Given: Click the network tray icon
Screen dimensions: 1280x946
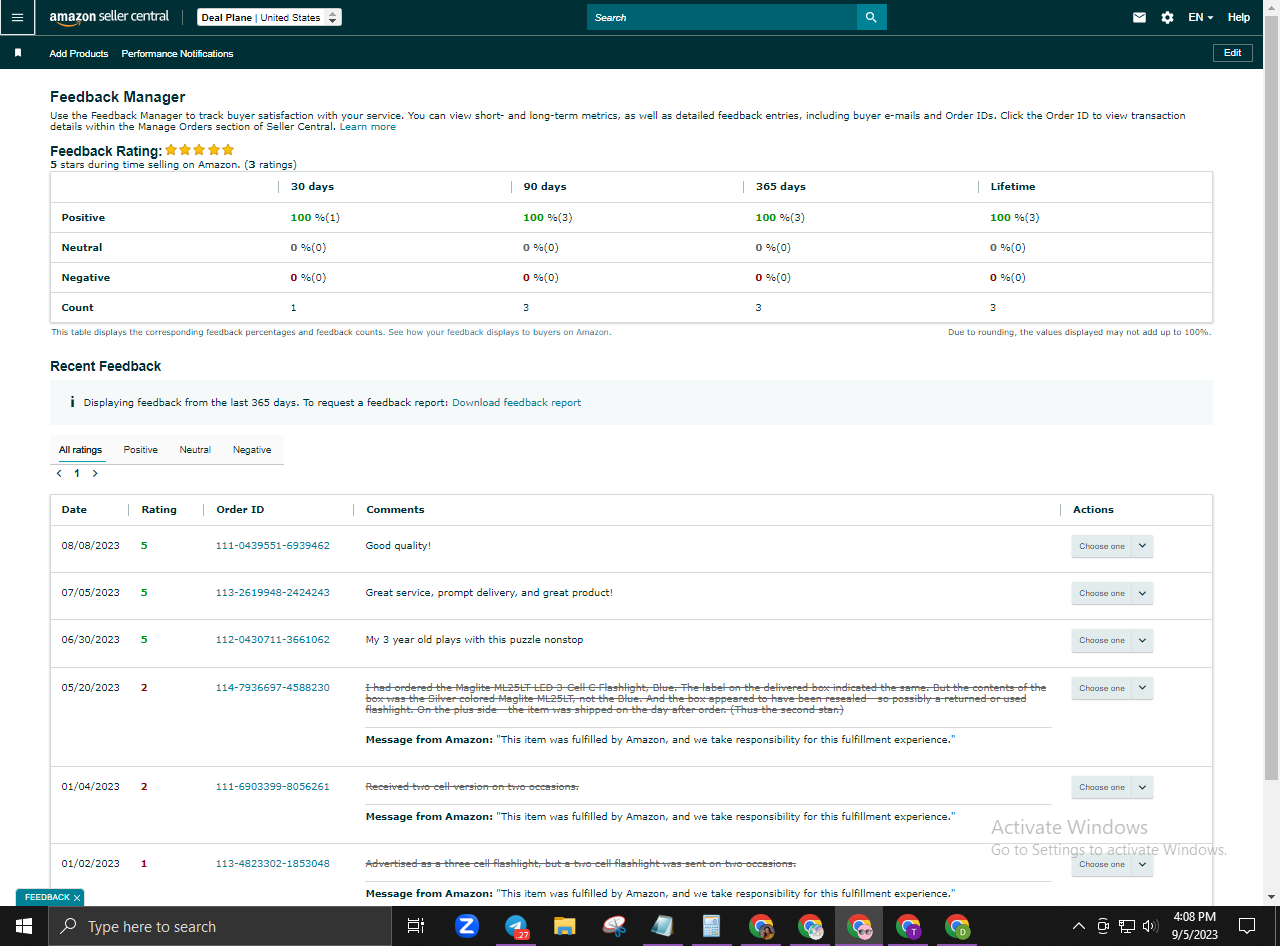Looking at the screenshot, I should pos(1127,926).
